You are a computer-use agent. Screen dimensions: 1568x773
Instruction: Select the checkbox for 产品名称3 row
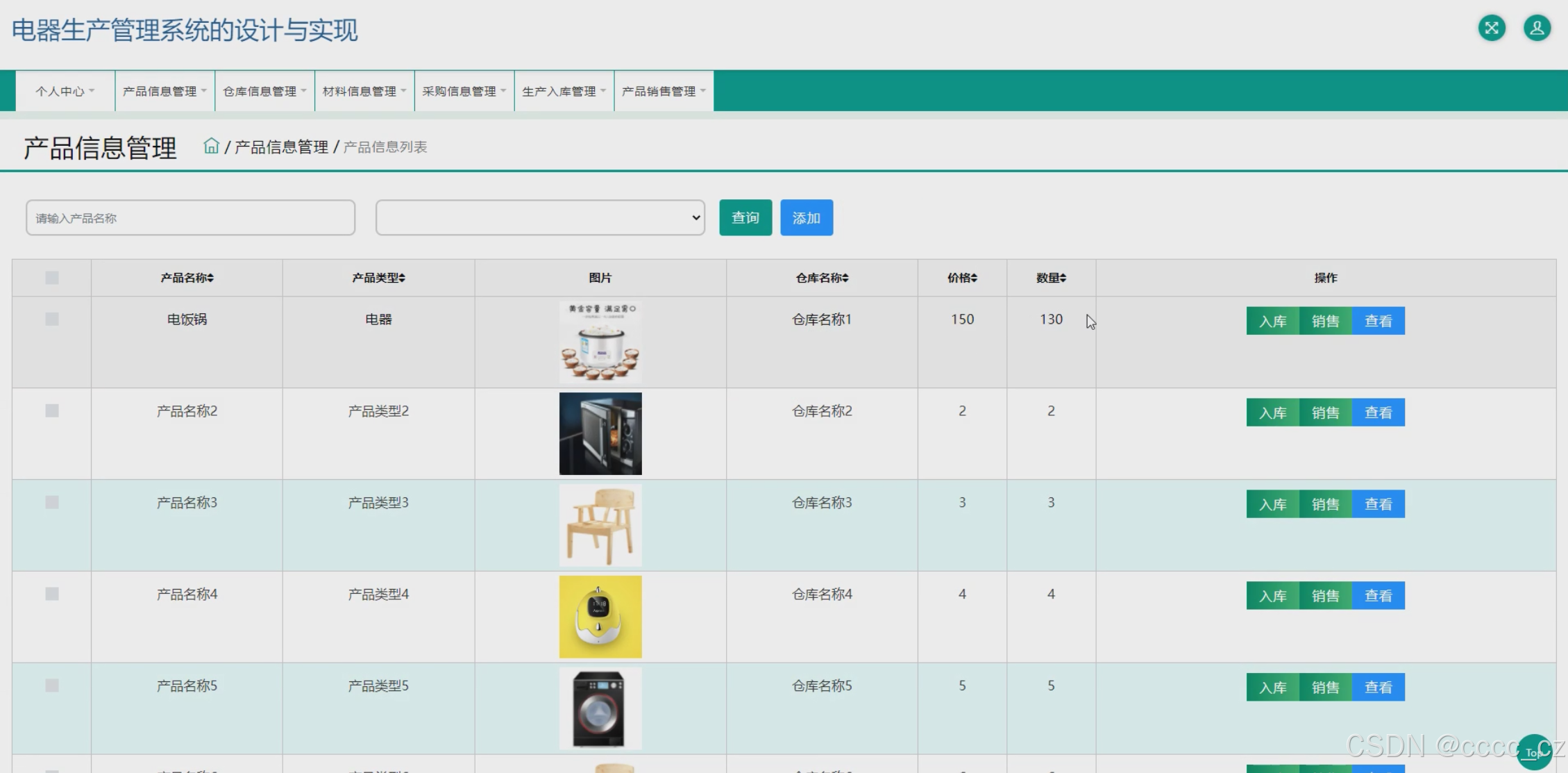[52, 503]
